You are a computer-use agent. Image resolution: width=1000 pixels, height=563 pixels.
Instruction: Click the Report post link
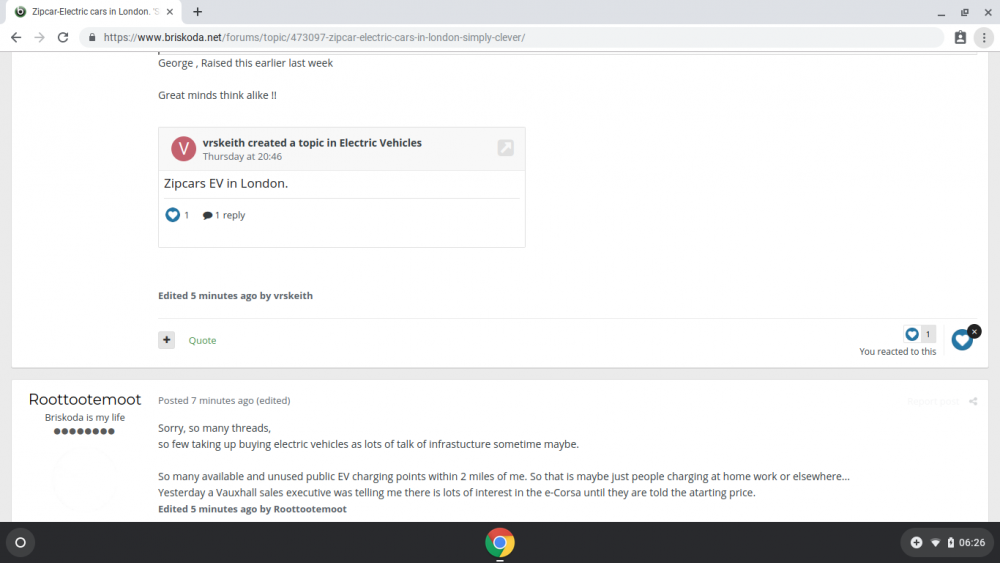click(x=932, y=401)
